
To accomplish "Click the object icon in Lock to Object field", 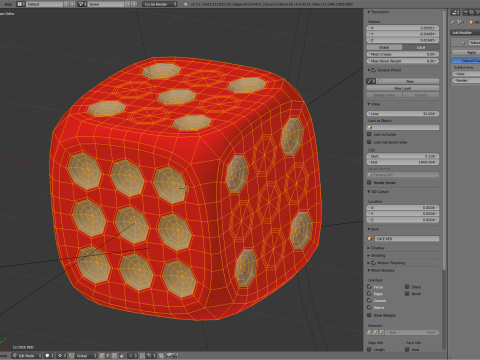I will pos(370,127).
